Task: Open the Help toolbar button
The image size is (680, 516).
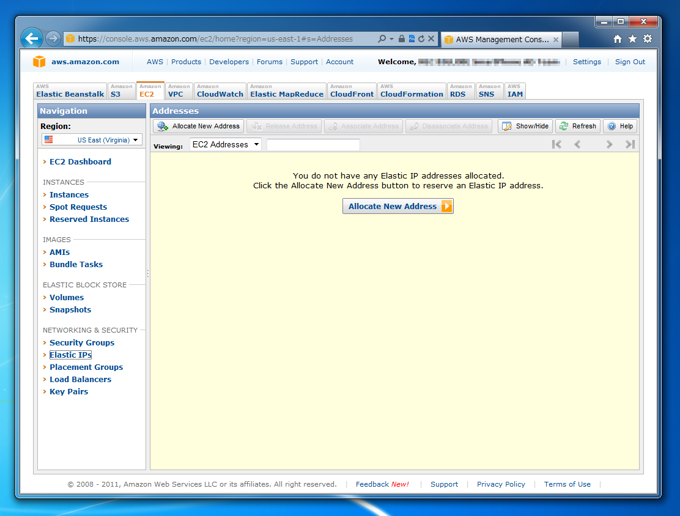Action: 620,126
